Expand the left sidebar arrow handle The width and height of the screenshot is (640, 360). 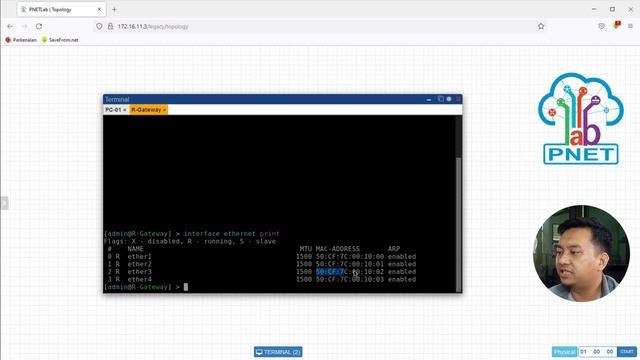(x=4, y=203)
